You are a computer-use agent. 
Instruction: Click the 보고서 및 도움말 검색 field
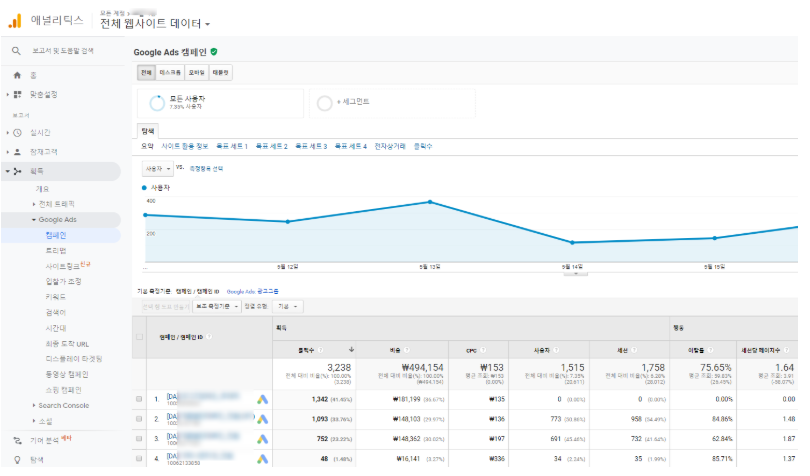(63, 51)
